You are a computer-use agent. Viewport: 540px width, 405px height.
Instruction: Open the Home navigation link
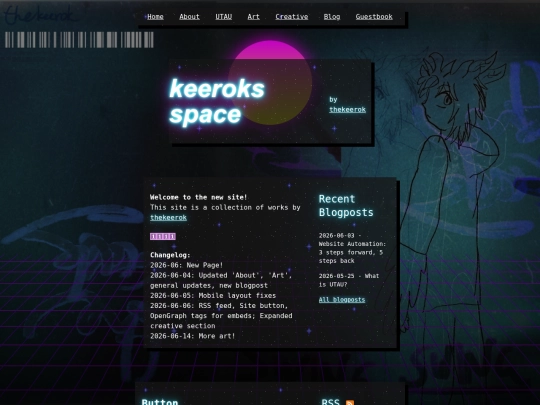pyautogui.click(x=155, y=17)
